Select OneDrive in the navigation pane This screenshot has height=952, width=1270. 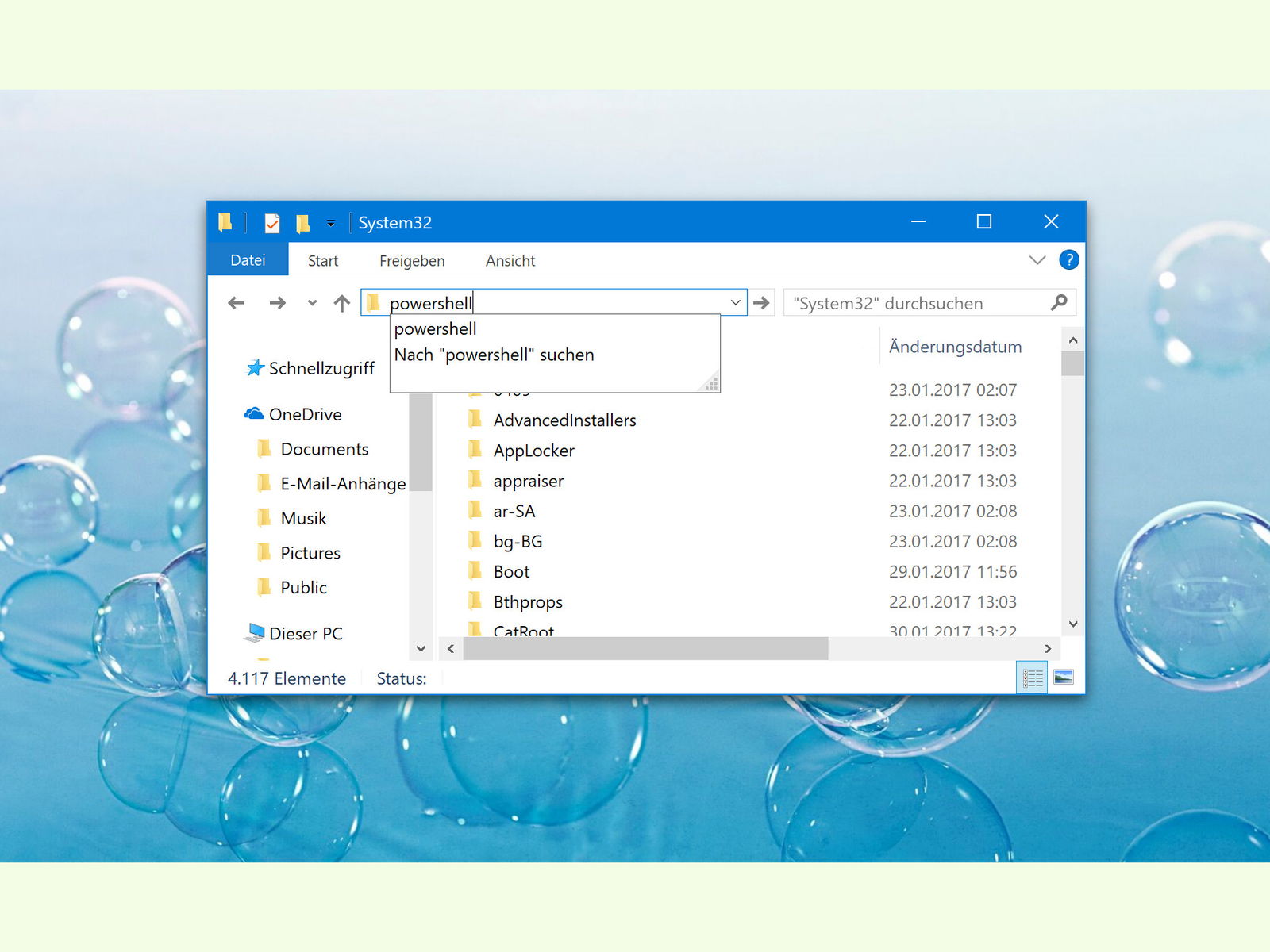tap(305, 414)
